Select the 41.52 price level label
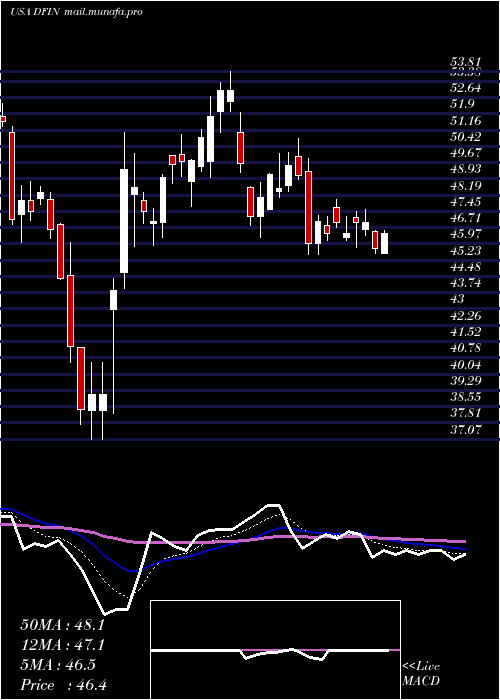Image resolution: width=500 pixels, height=700 pixels. tap(466, 332)
